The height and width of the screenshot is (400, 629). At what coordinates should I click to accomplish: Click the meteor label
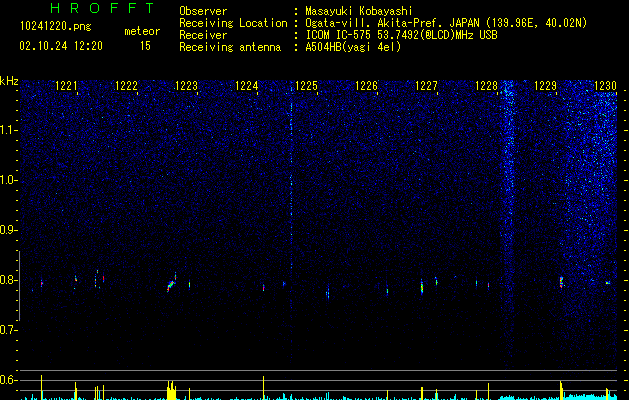tap(142, 31)
